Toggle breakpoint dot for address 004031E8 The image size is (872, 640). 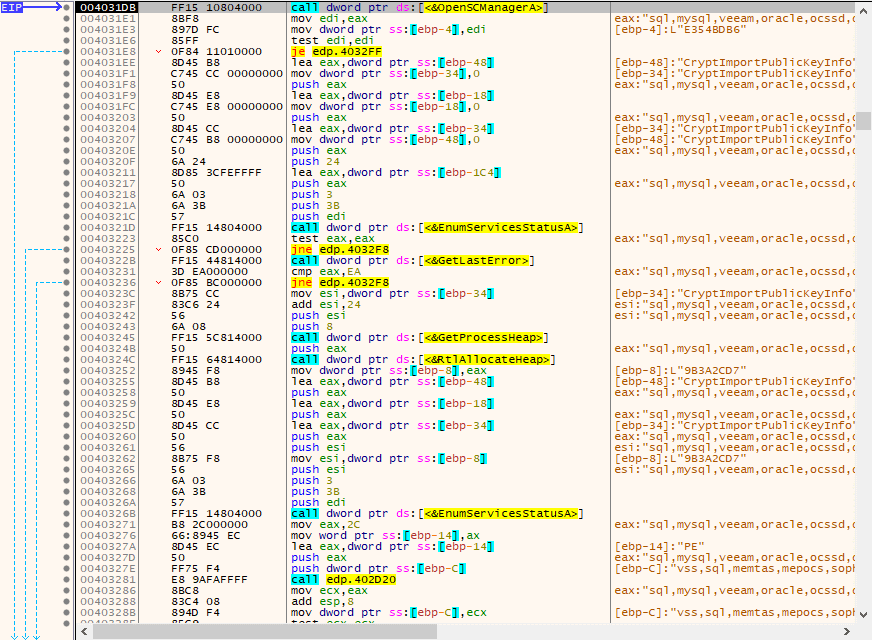(x=67, y=51)
